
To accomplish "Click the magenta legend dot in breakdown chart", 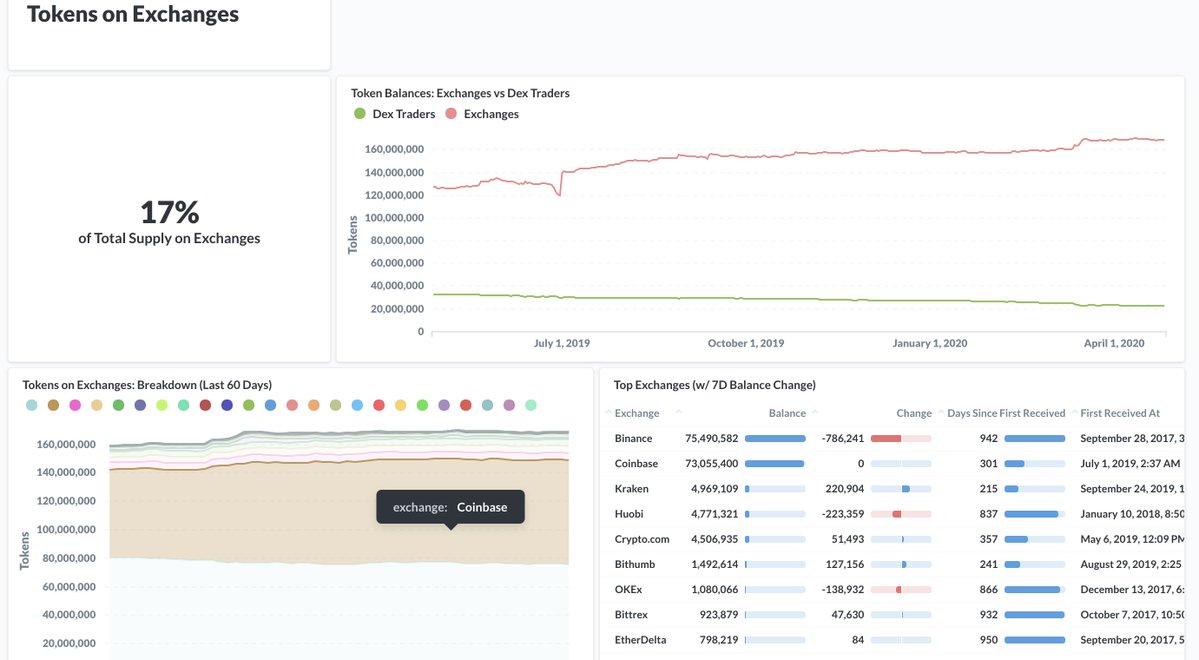I will coord(75,405).
